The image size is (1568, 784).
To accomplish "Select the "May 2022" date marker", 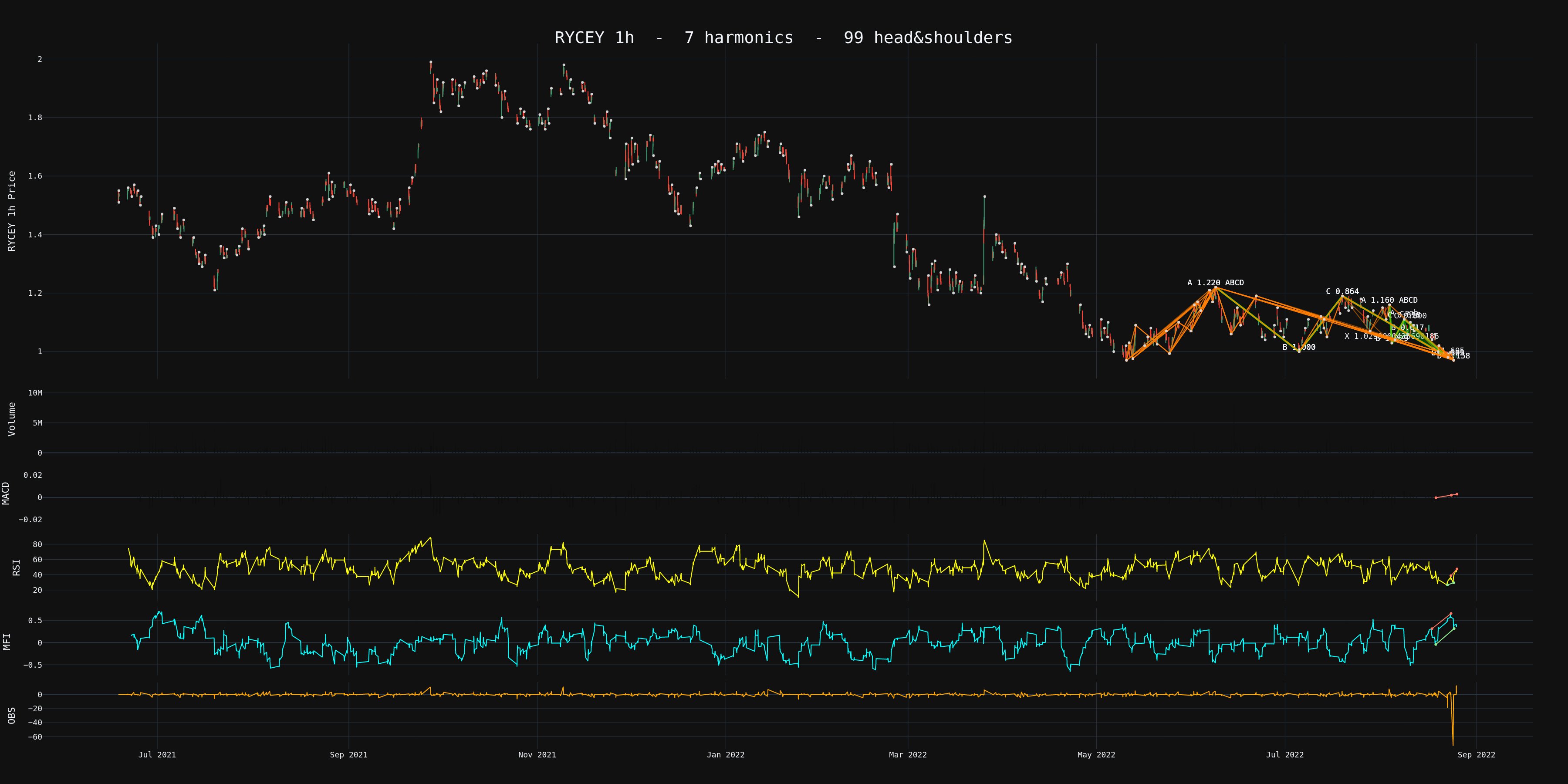I will point(1096,755).
